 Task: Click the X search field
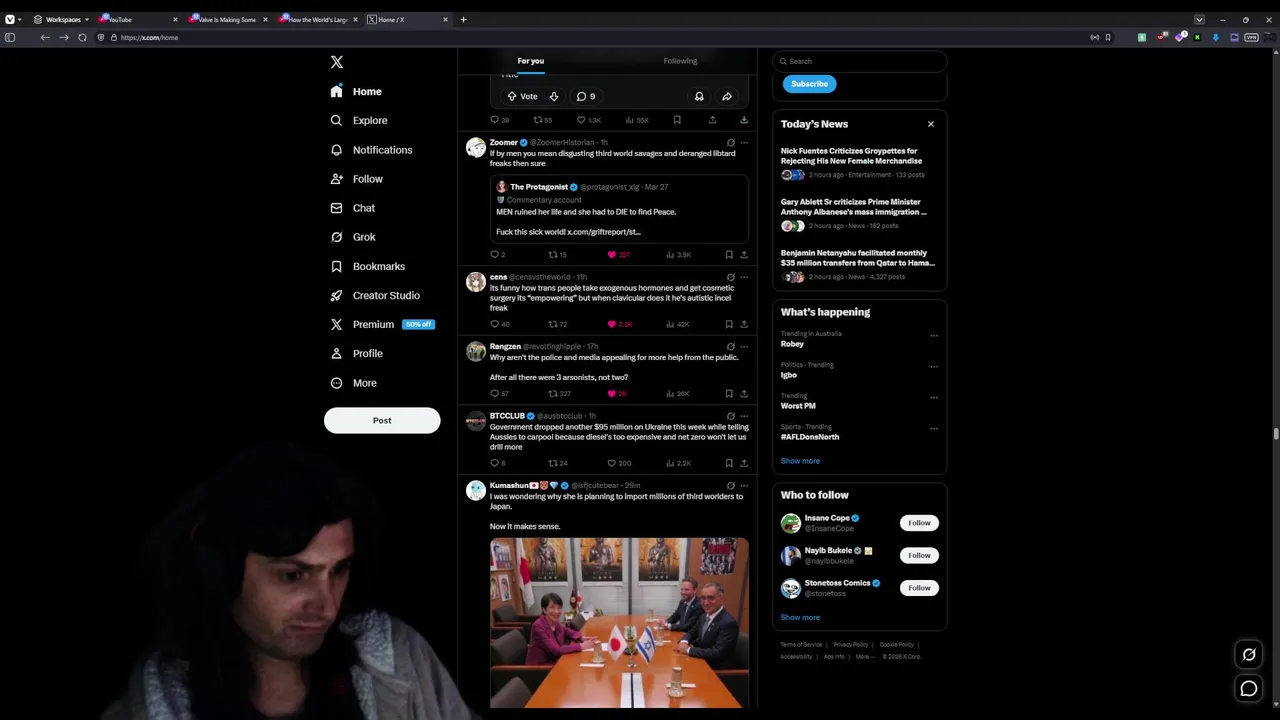tap(860, 61)
